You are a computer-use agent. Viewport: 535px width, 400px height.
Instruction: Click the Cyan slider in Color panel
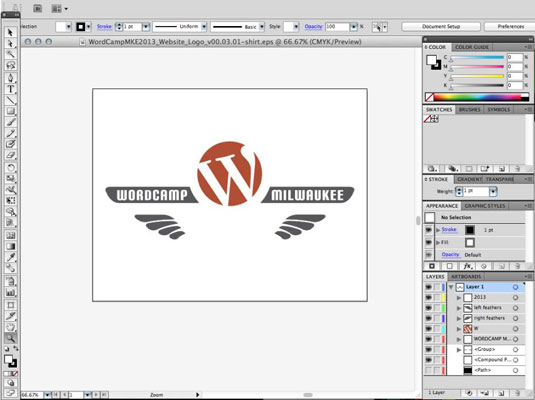click(477, 58)
